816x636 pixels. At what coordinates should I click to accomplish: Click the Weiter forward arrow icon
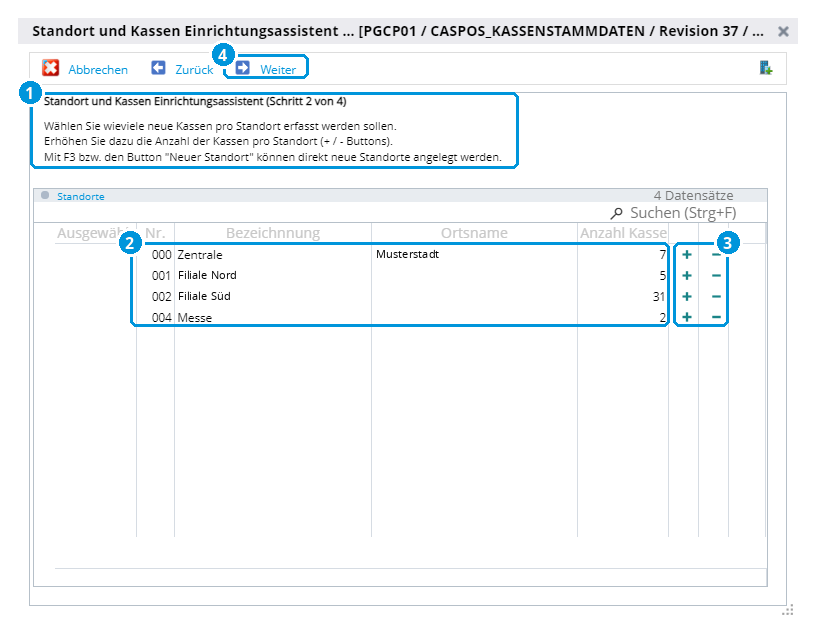(x=243, y=68)
